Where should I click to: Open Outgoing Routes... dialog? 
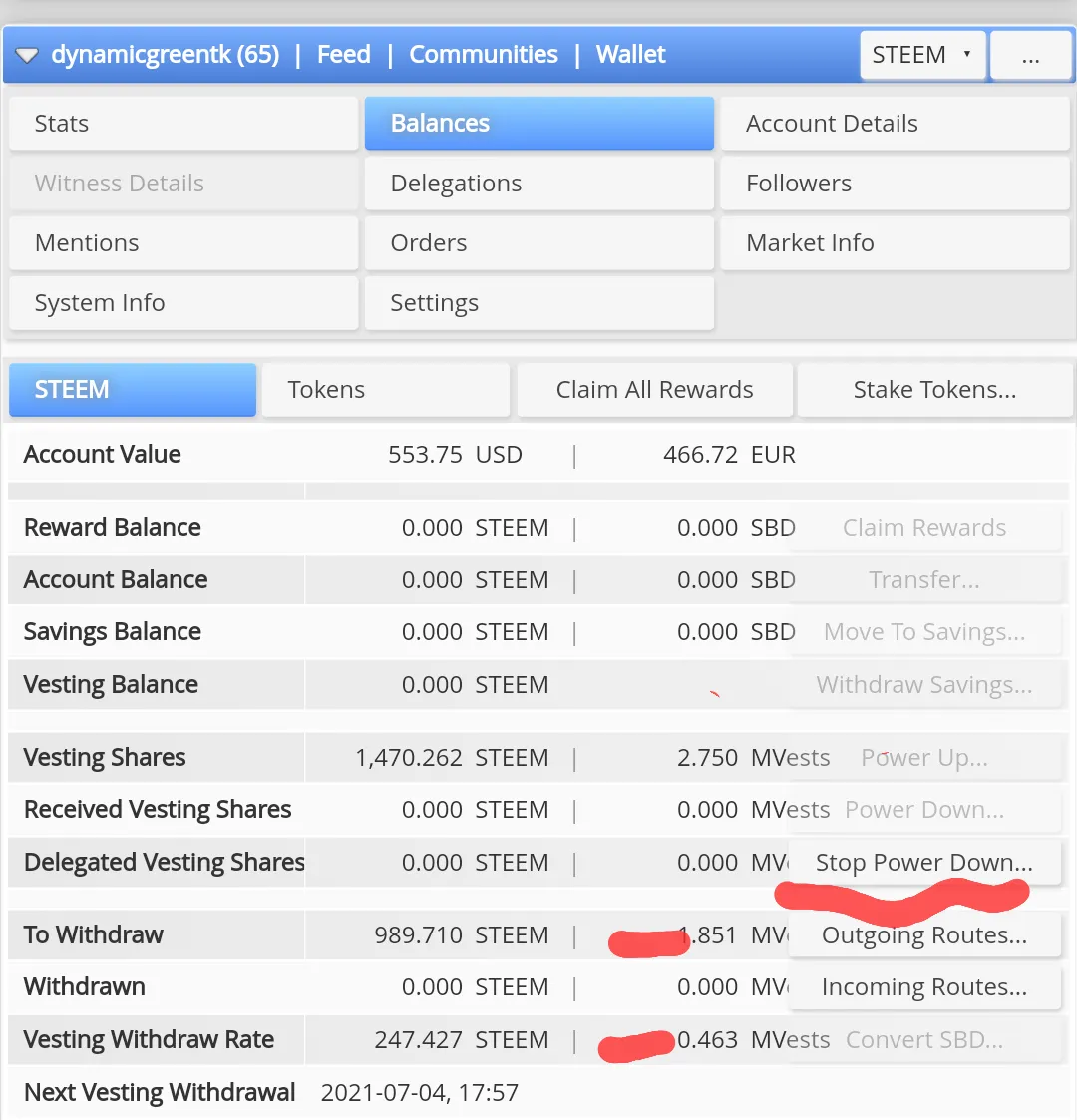[x=924, y=935]
